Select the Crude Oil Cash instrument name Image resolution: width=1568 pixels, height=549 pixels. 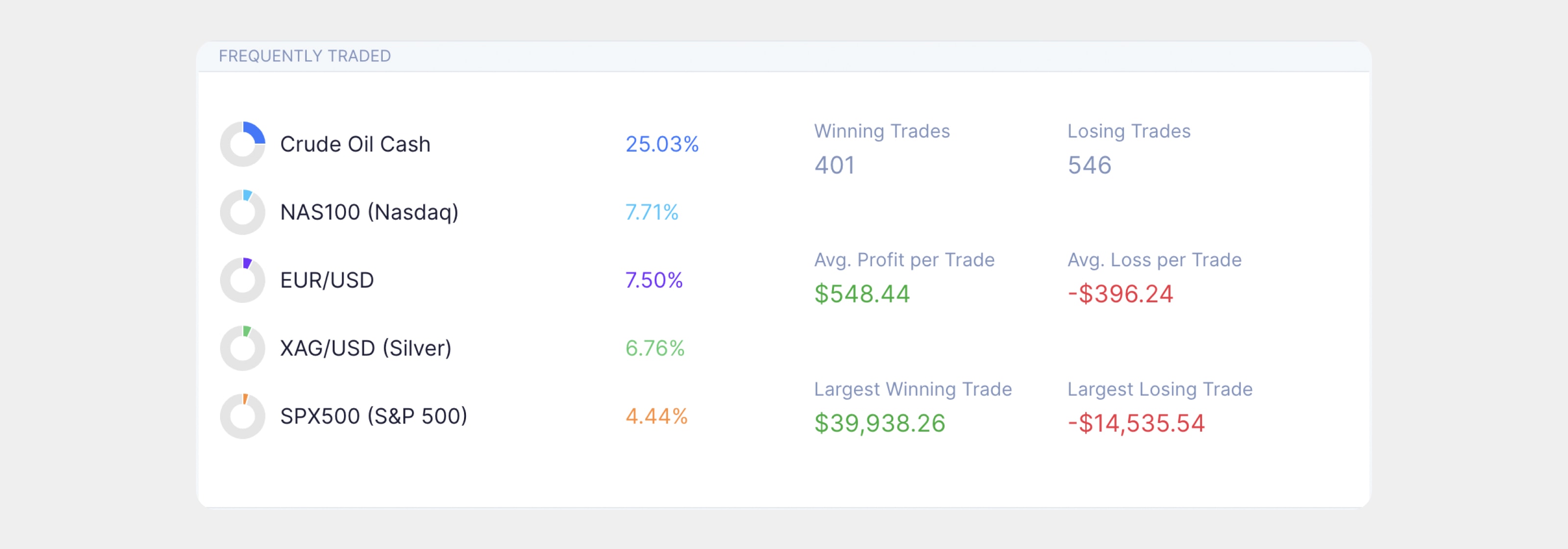[x=355, y=144]
